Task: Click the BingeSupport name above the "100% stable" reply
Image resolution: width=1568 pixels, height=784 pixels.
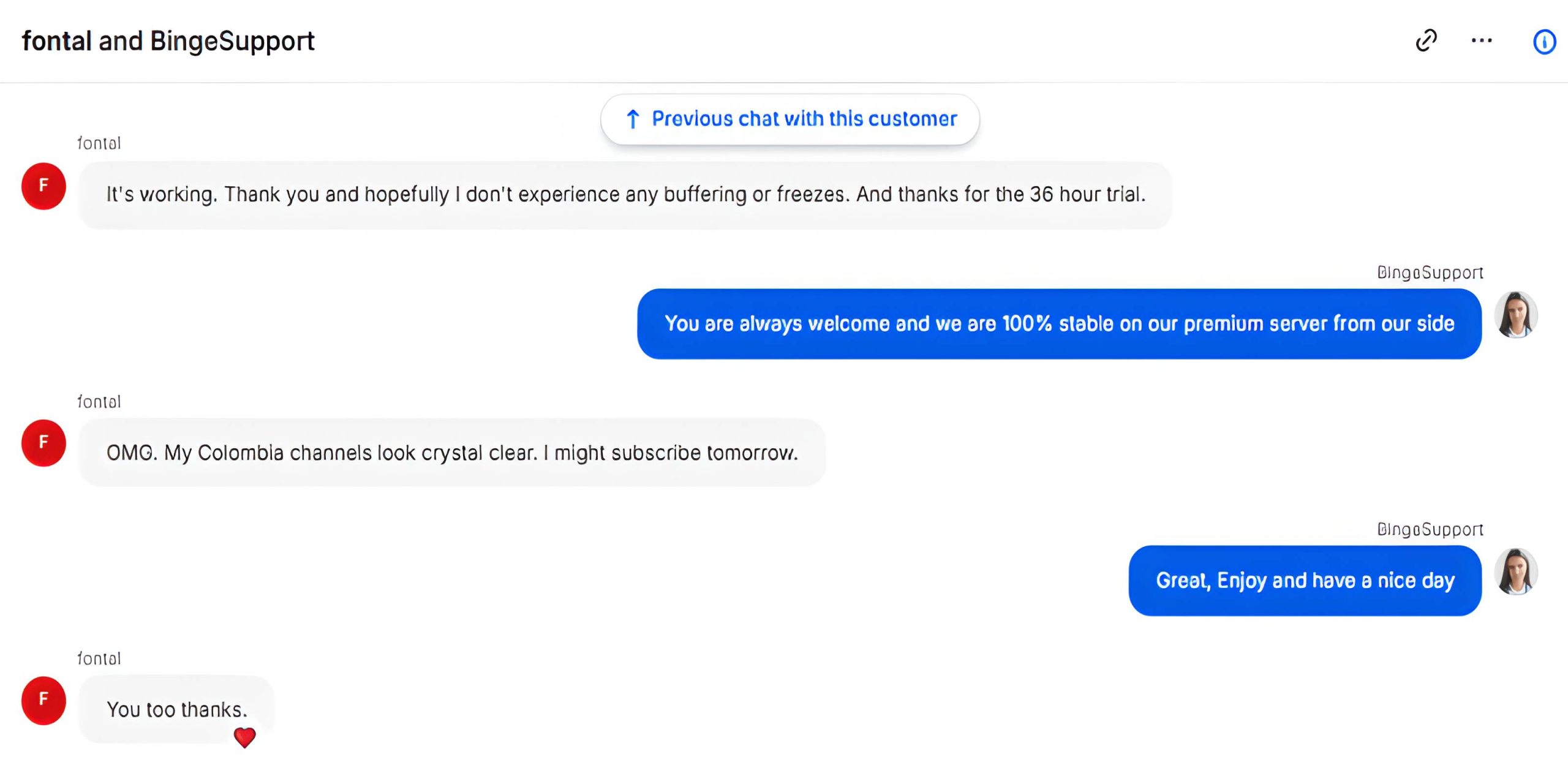Action: pyautogui.click(x=1430, y=273)
